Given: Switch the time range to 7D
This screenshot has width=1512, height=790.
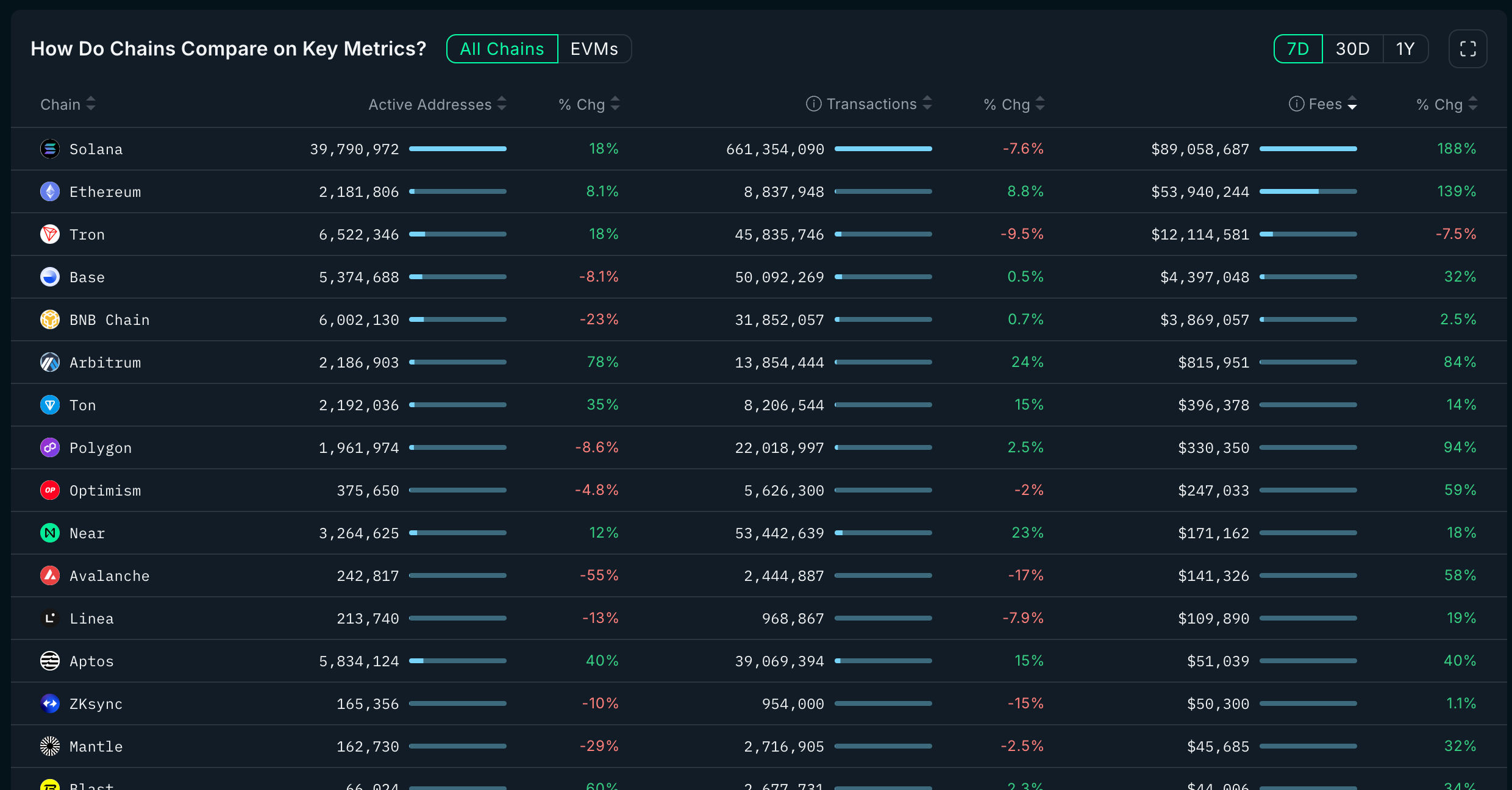Looking at the screenshot, I should point(1298,49).
